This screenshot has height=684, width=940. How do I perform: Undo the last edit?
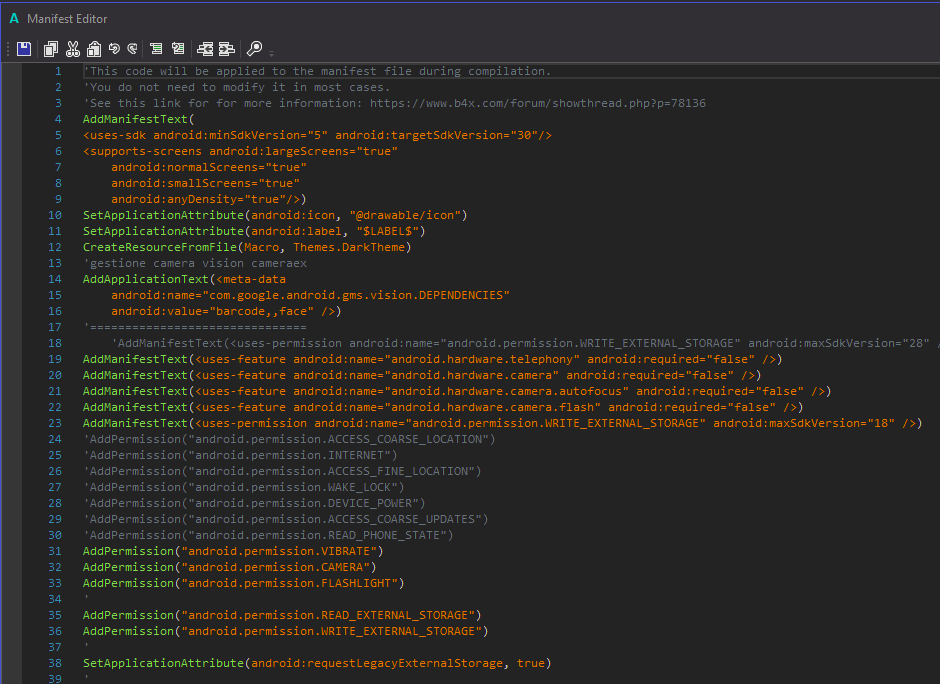[x=114, y=48]
